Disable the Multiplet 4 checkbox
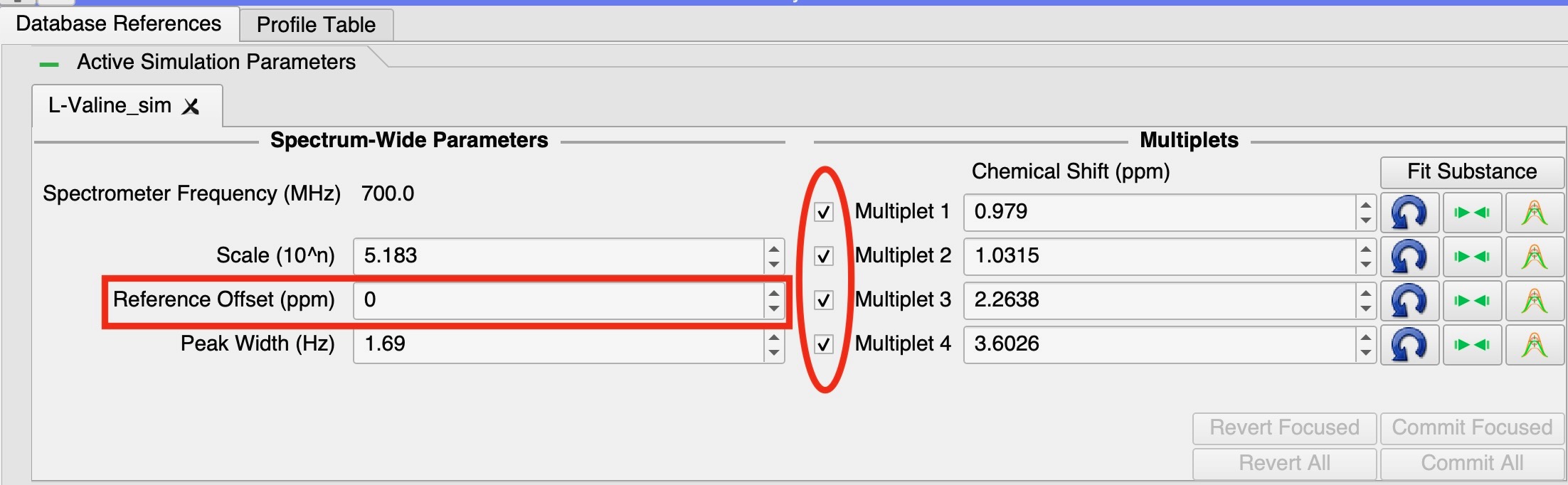This screenshot has width=1568, height=485. click(x=824, y=344)
